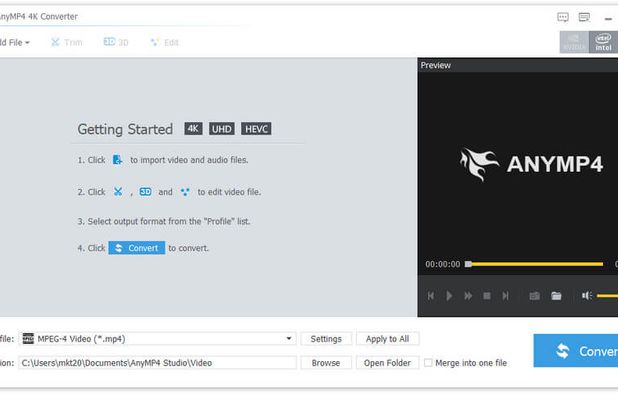Mute the preview volume
The image size is (618, 394).
pos(587,296)
